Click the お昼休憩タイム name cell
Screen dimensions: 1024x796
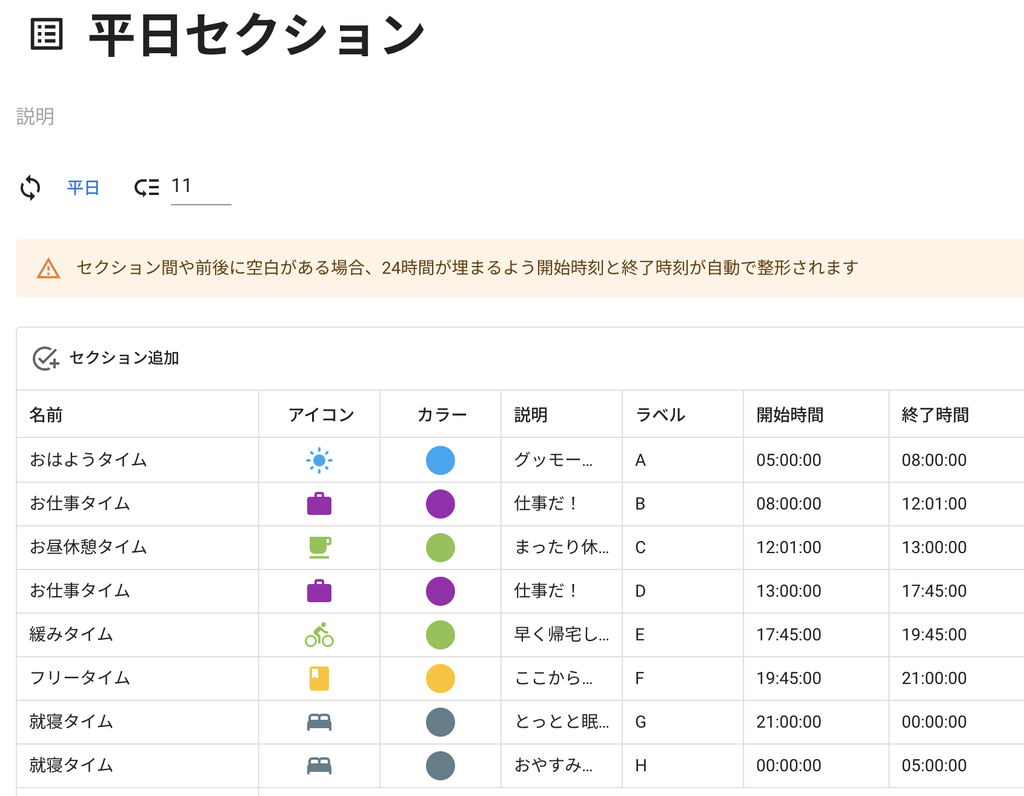(138, 547)
